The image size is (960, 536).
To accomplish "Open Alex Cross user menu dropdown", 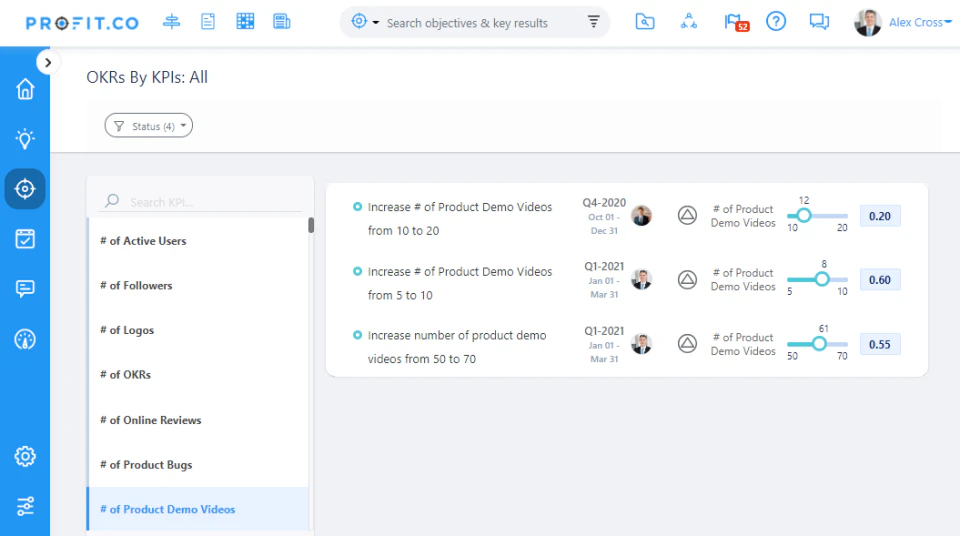I will pyautogui.click(x=920, y=23).
